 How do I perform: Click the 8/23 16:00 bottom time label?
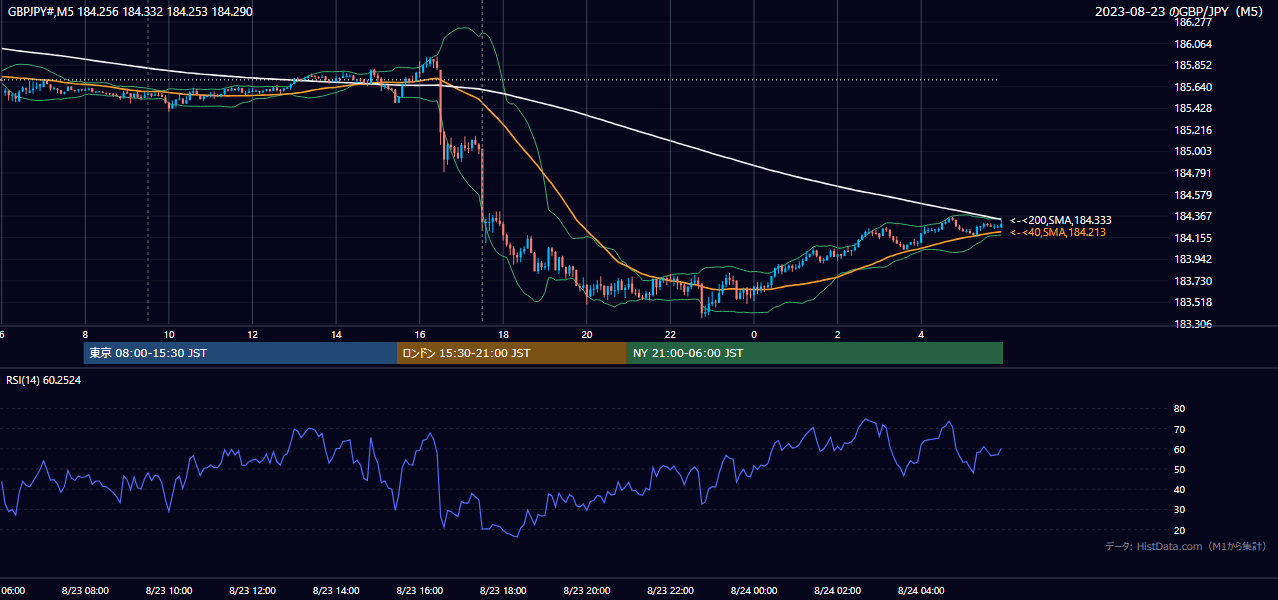pyautogui.click(x=420, y=590)
